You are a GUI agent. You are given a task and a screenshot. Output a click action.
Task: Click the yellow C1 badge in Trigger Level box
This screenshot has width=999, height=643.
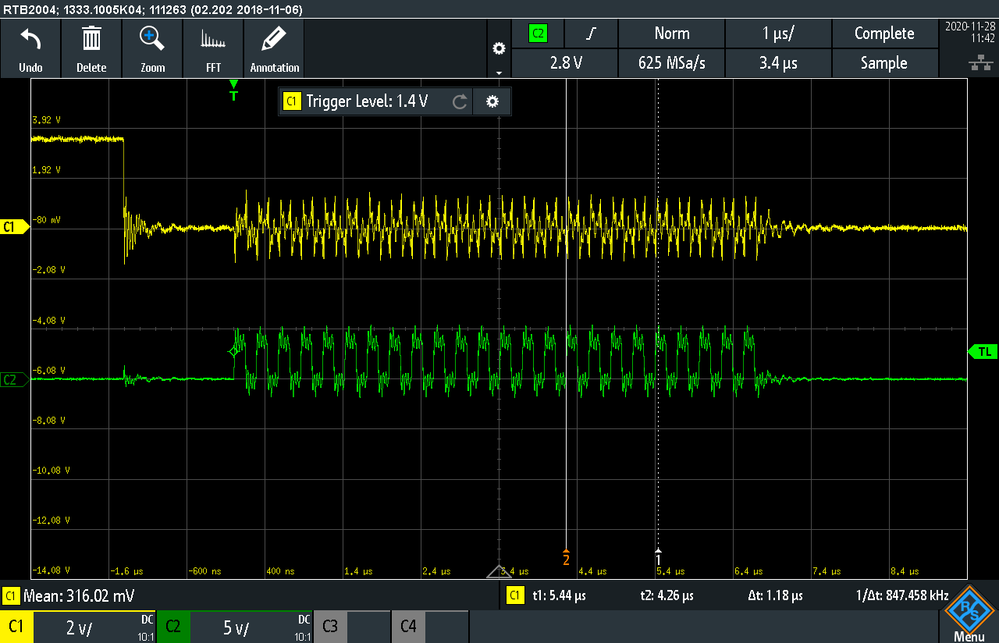[291, 101]
